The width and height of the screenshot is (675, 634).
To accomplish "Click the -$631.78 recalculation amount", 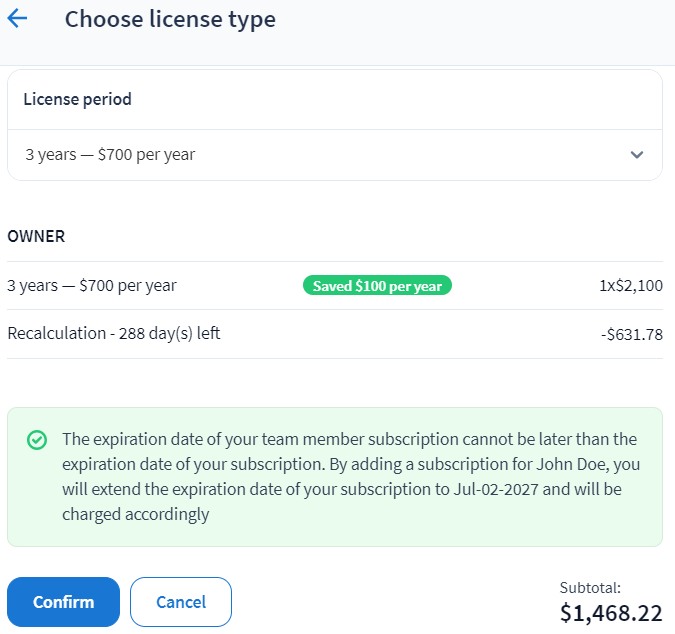I will 633,334.
